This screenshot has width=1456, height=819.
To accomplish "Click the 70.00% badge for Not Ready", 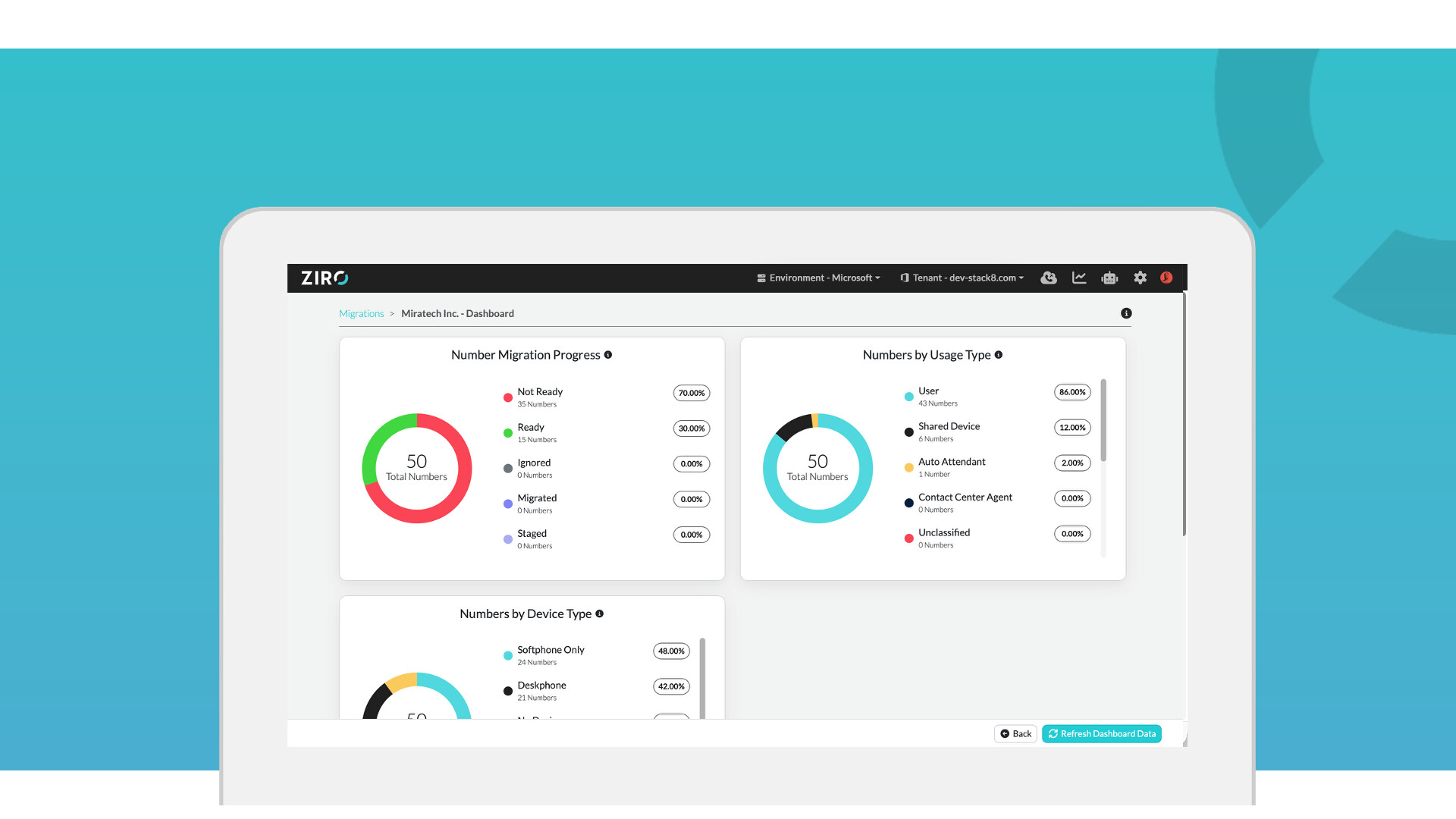I will 692,393.
